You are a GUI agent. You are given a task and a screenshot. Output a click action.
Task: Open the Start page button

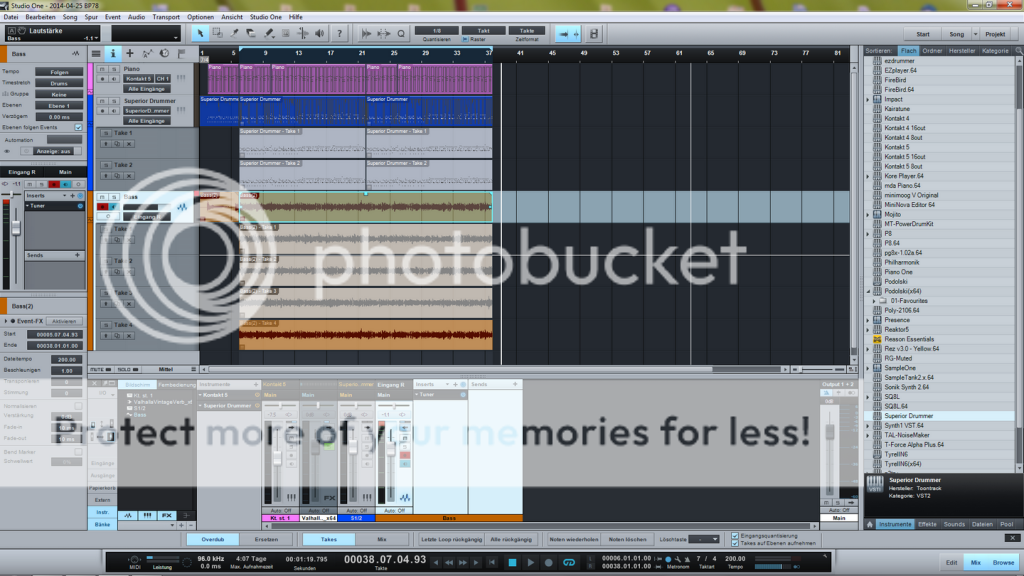(x=923, y=34)
